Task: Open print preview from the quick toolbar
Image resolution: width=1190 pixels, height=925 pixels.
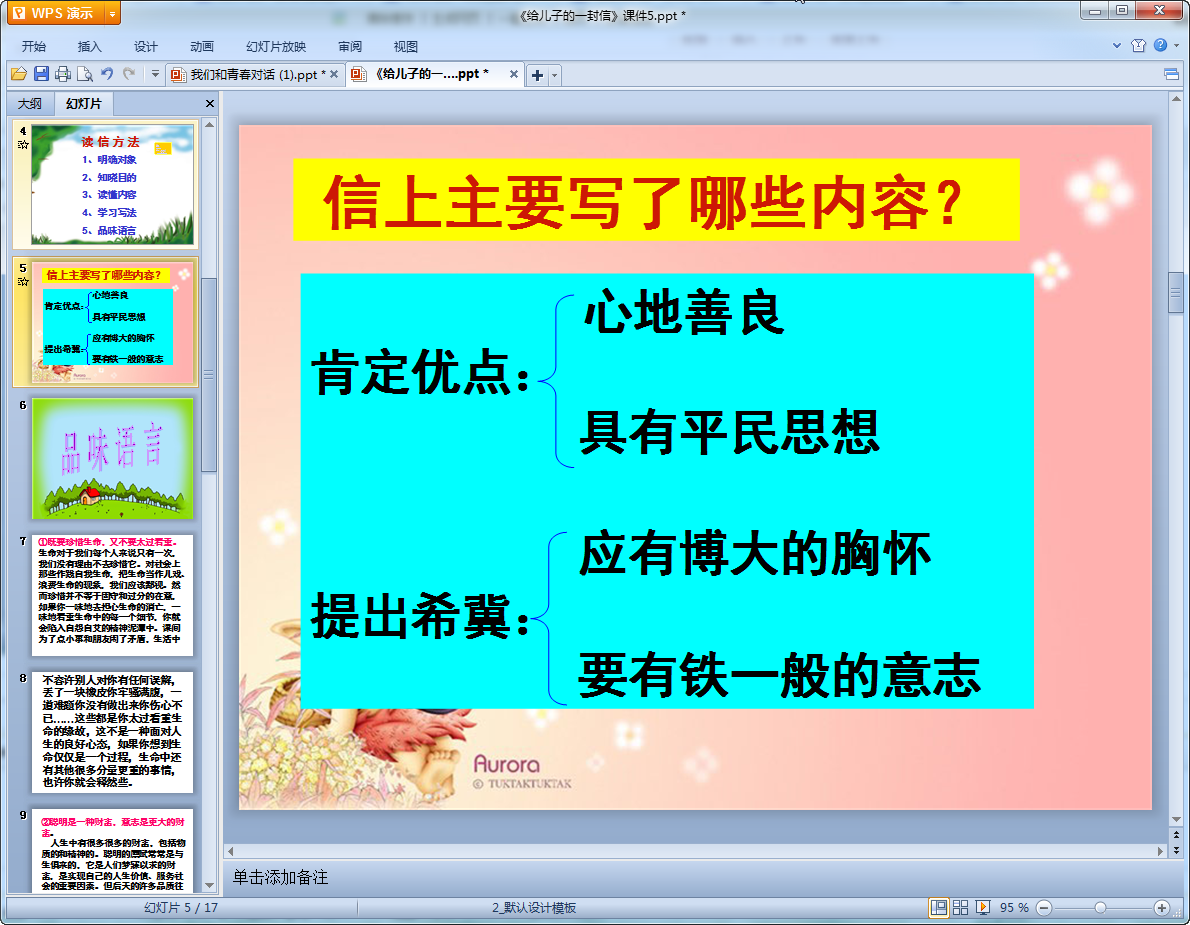Action: [85, 74]
